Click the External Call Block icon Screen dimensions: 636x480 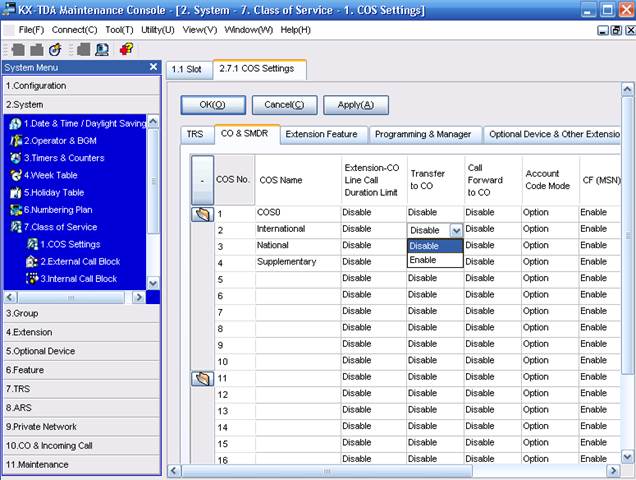32,262
